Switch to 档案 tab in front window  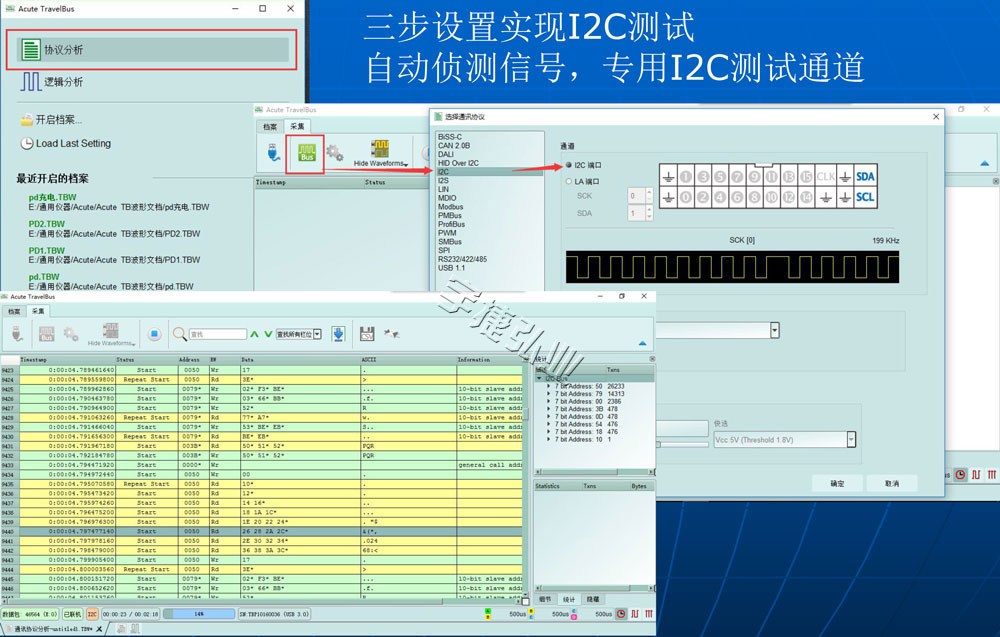click(x=14, y=311)
